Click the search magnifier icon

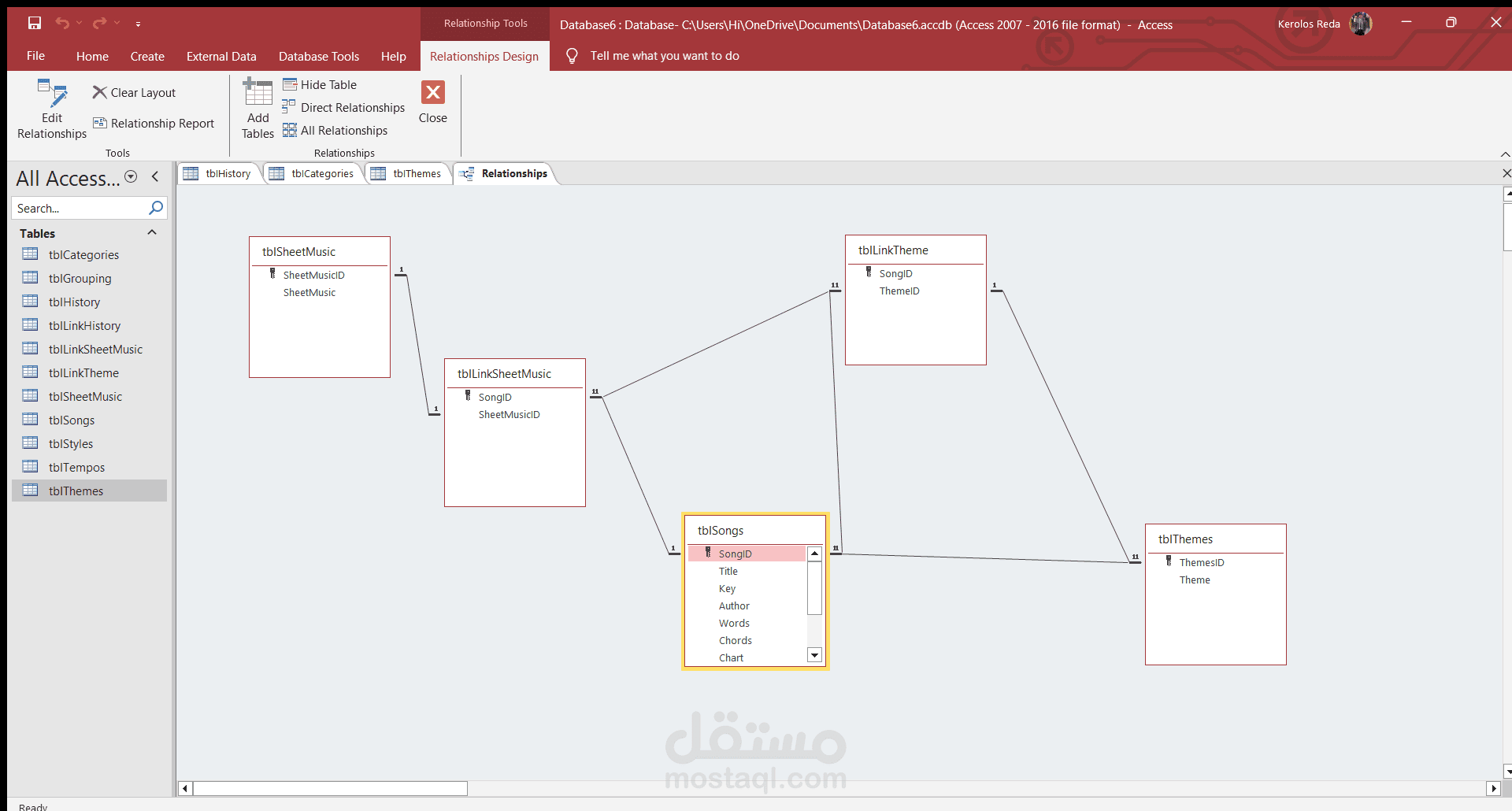tap(156, 208)
